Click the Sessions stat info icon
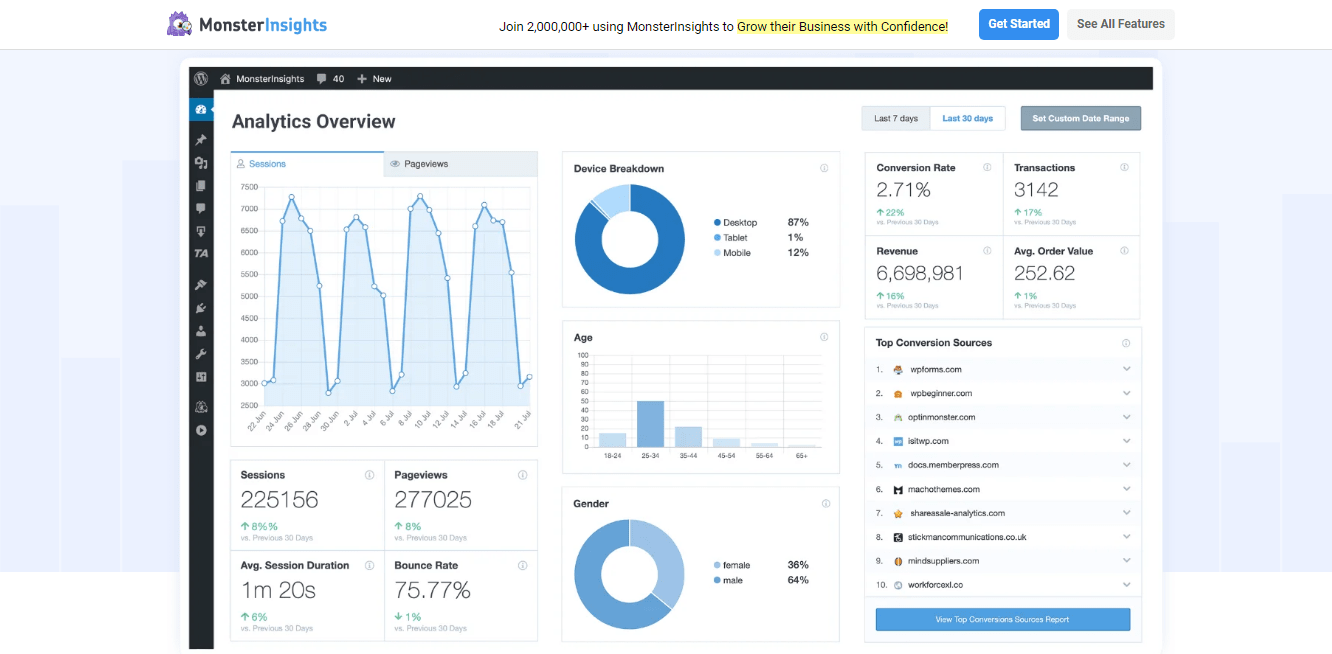 tap(369, 475)
